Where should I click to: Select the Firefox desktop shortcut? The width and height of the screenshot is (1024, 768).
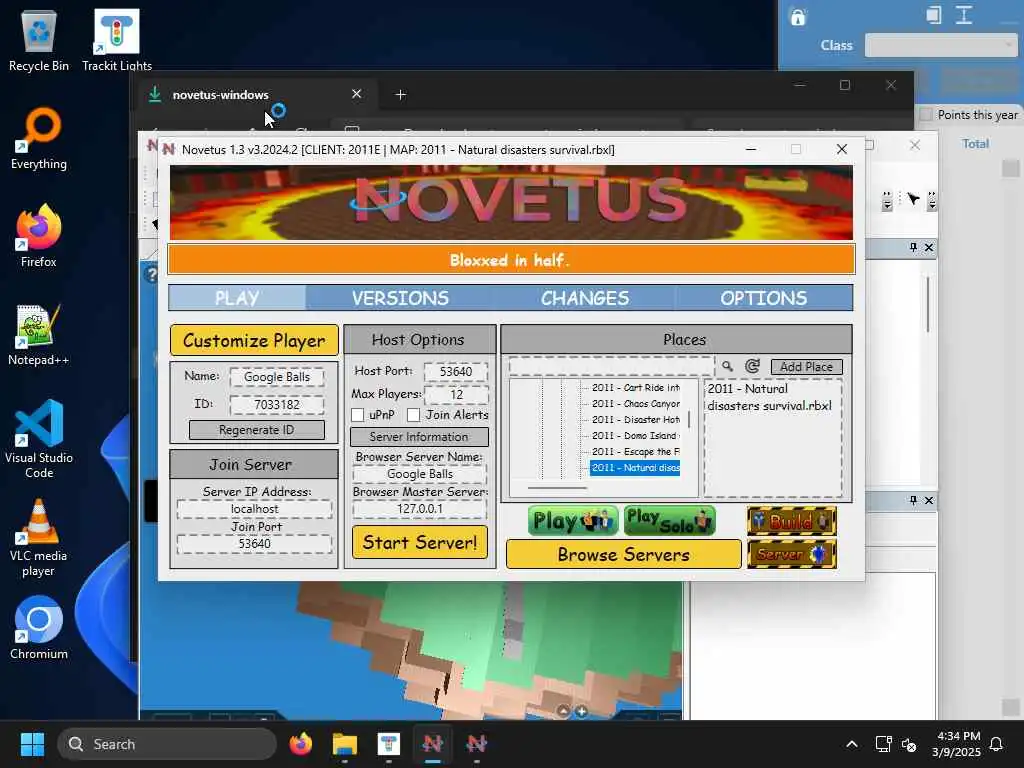39,236
